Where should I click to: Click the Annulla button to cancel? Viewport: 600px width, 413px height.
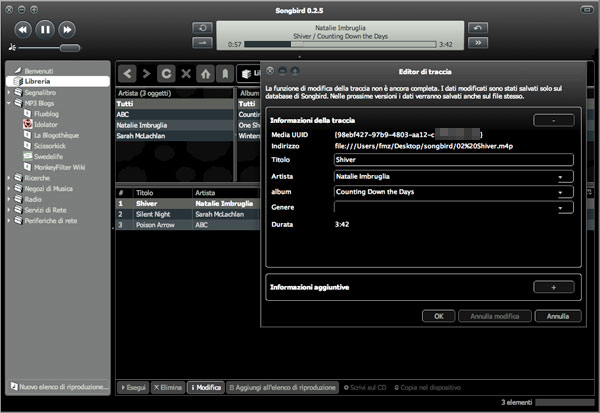551,316
